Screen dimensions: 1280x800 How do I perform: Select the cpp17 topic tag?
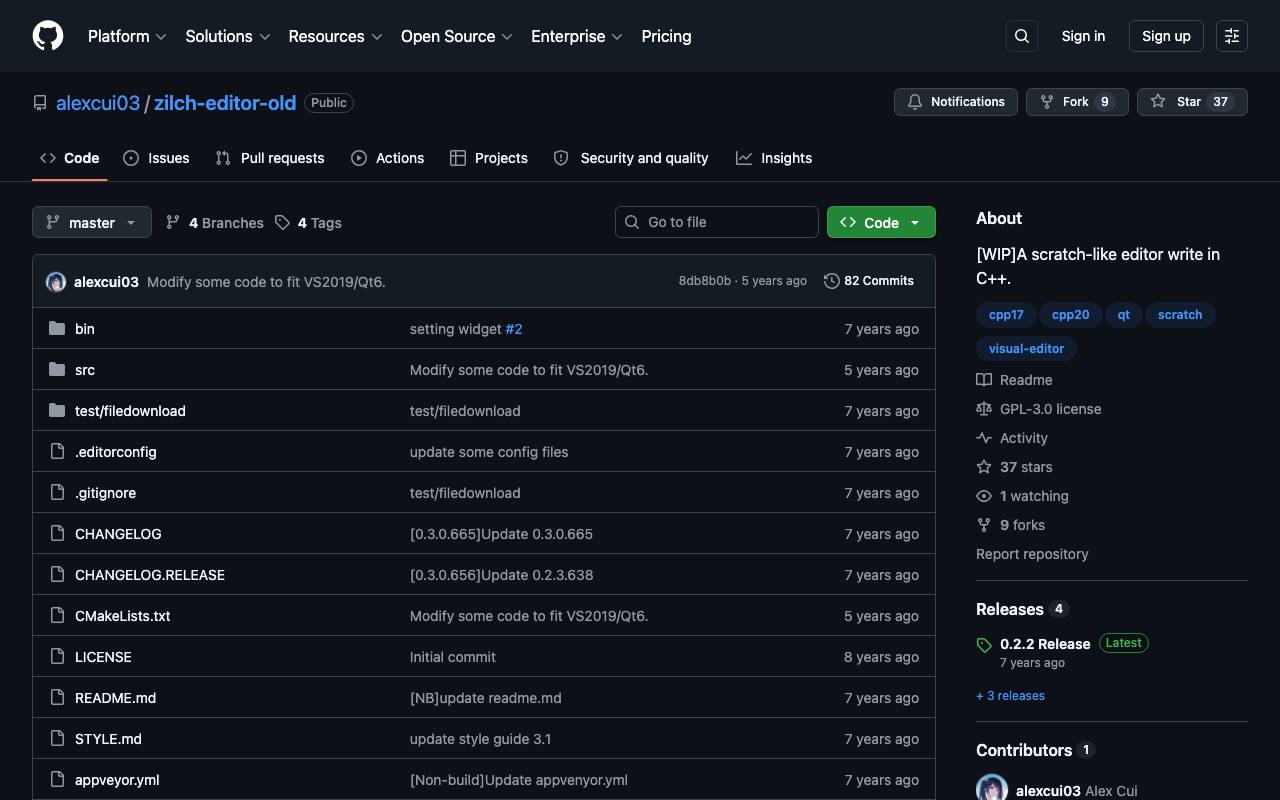1006,315
